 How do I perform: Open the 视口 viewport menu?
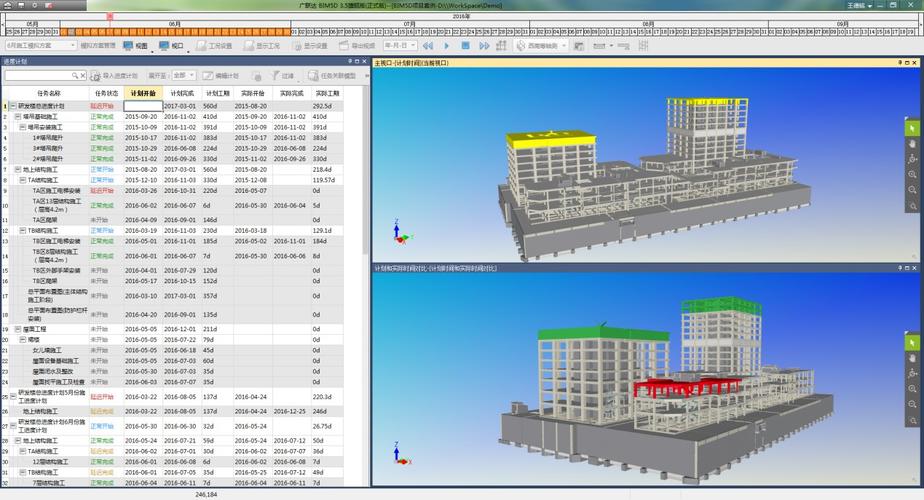click(x=171, y=46)
